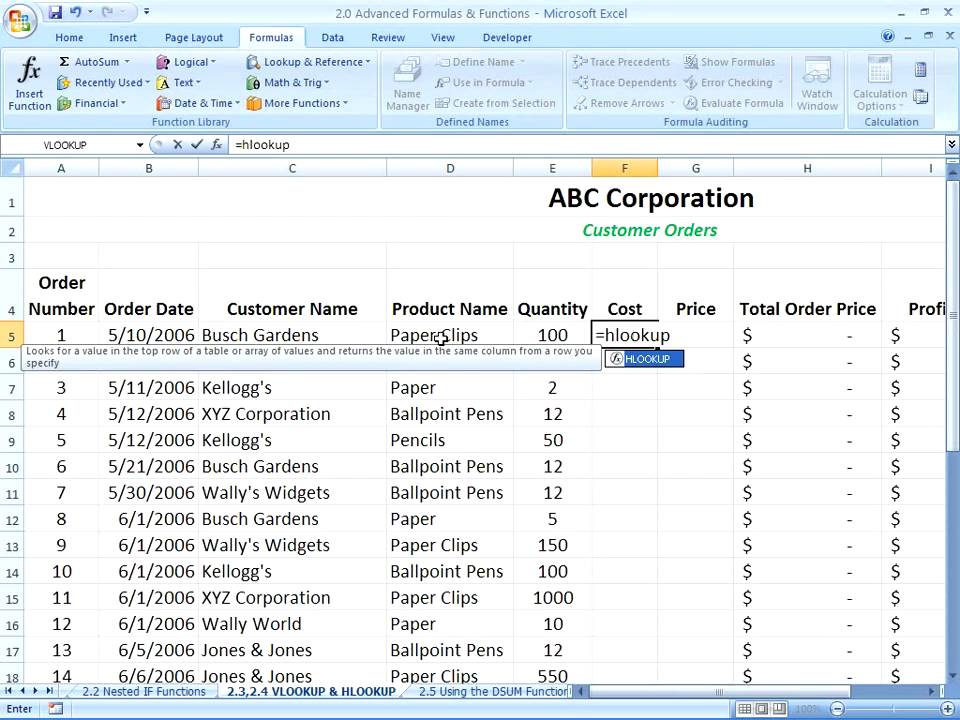Zoom in with plus button
960x720 pixels.
947,709
